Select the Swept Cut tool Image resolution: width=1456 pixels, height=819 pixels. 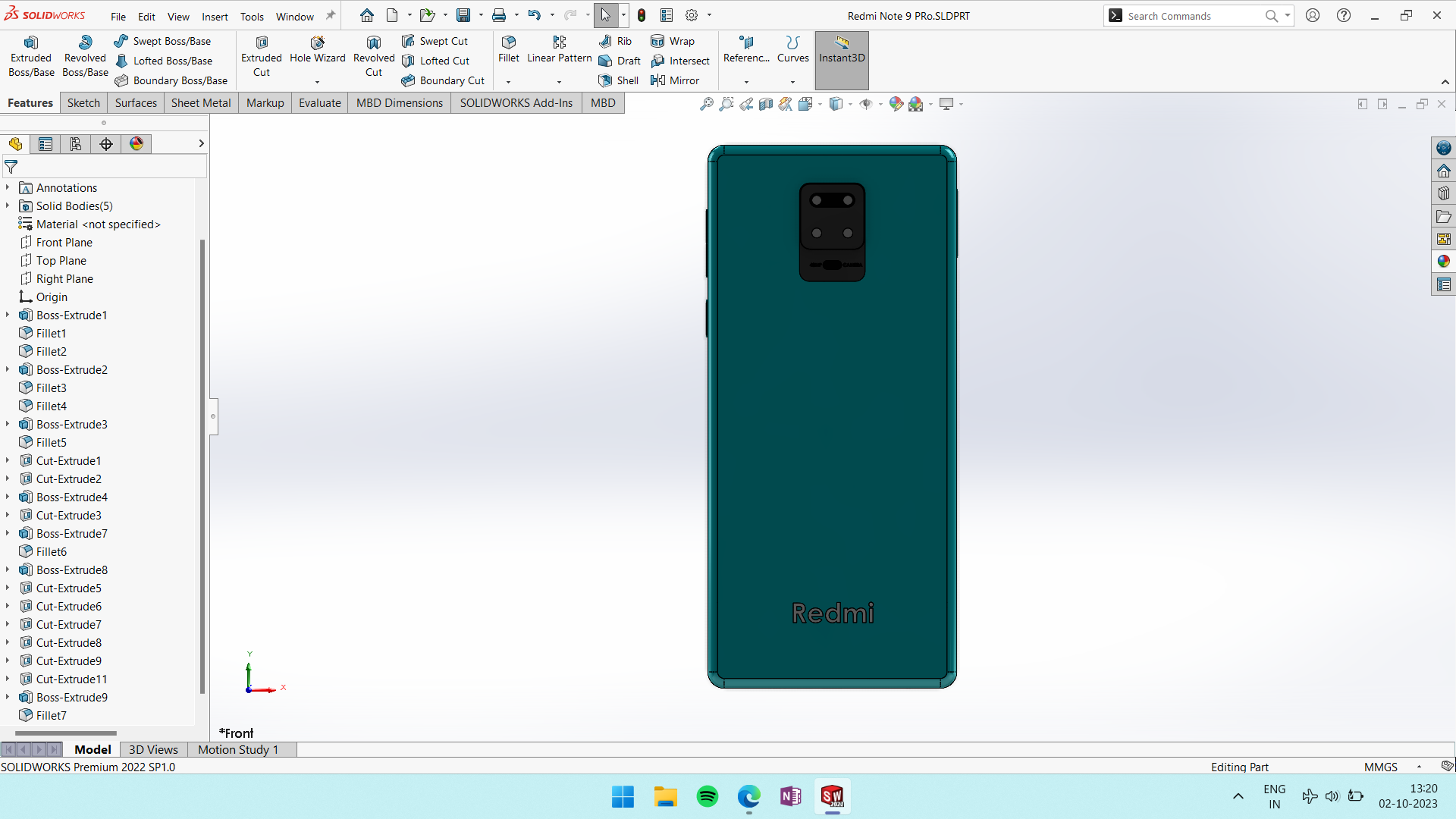(435, 41)
